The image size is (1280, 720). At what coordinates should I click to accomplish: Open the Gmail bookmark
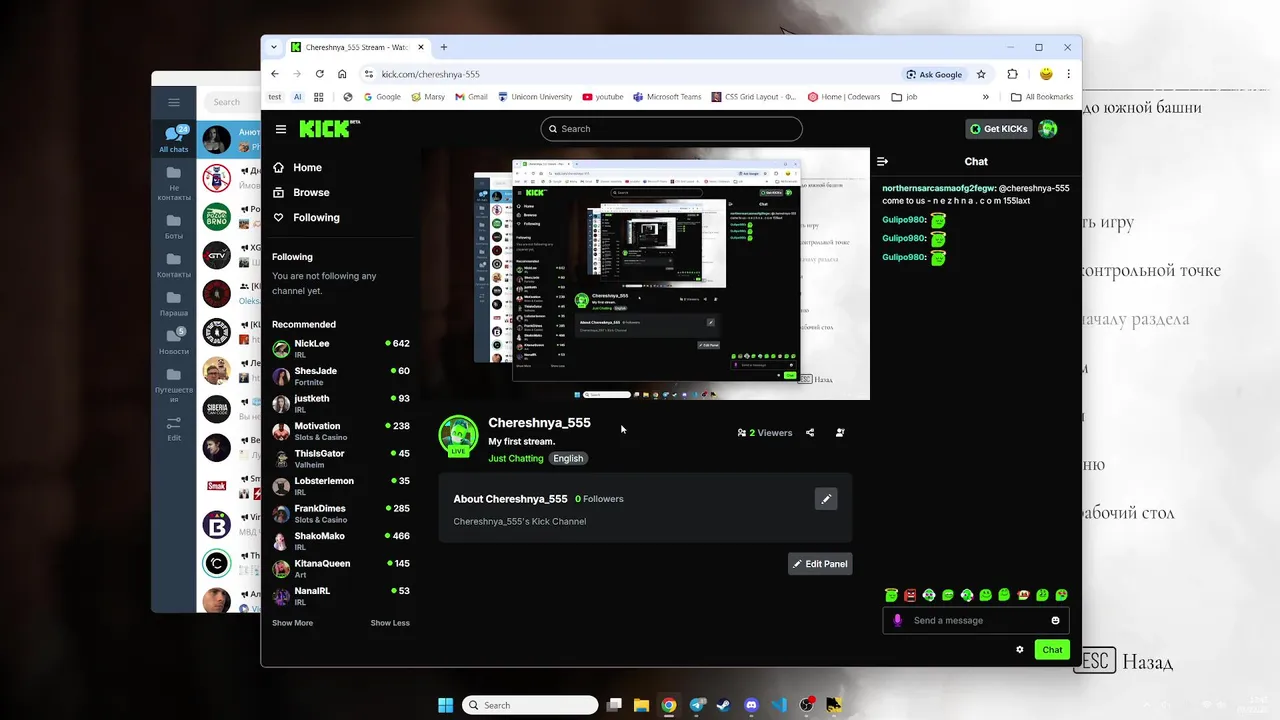(471, 97)
